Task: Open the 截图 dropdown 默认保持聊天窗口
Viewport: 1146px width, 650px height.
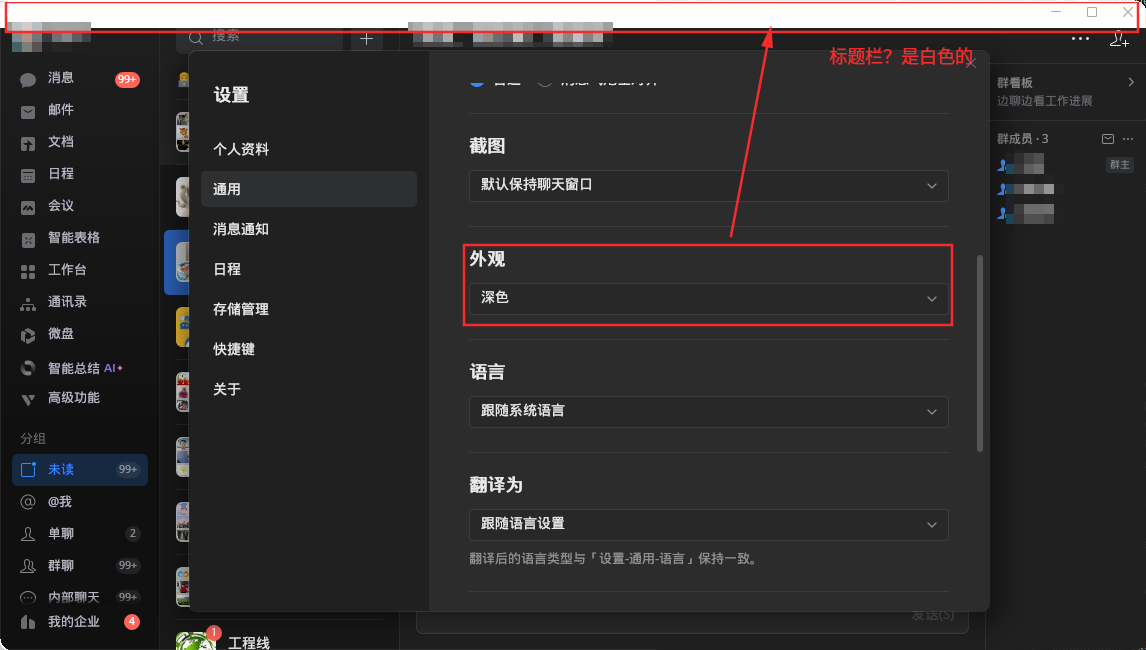Action: point(708,186)
